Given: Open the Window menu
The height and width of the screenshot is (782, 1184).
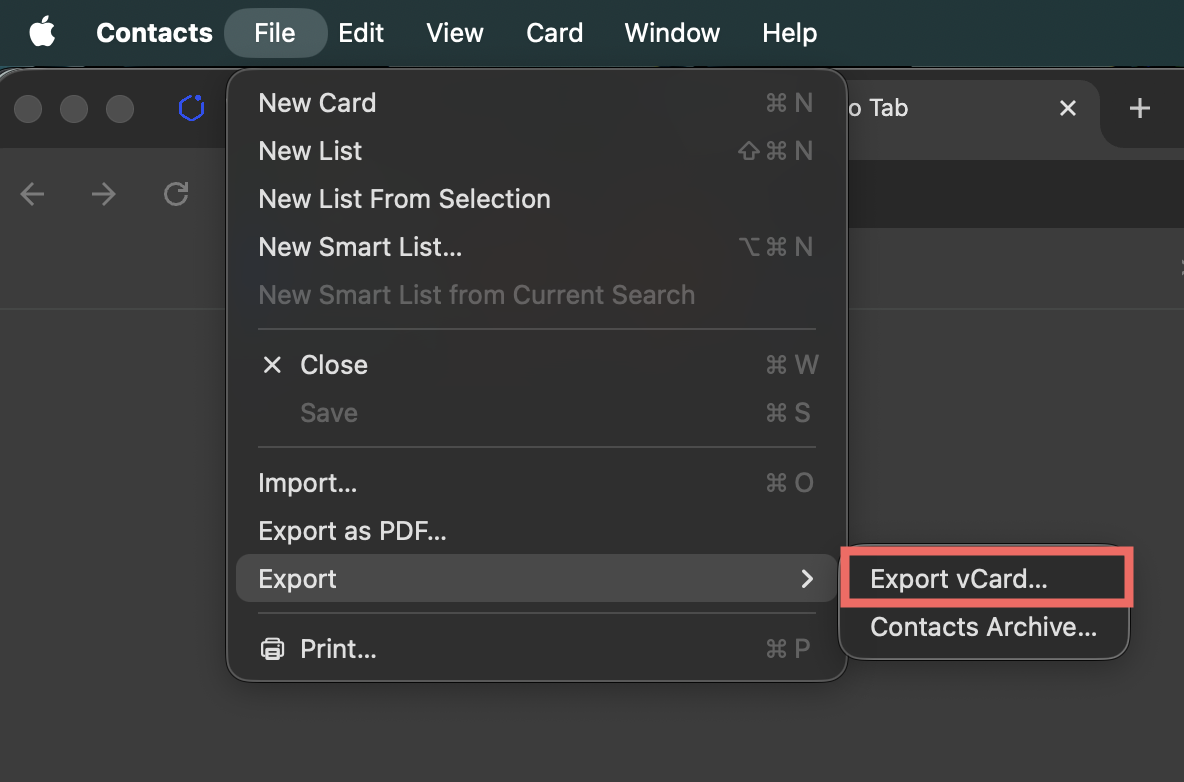Looking at the screenshot, I should (672, 33).
